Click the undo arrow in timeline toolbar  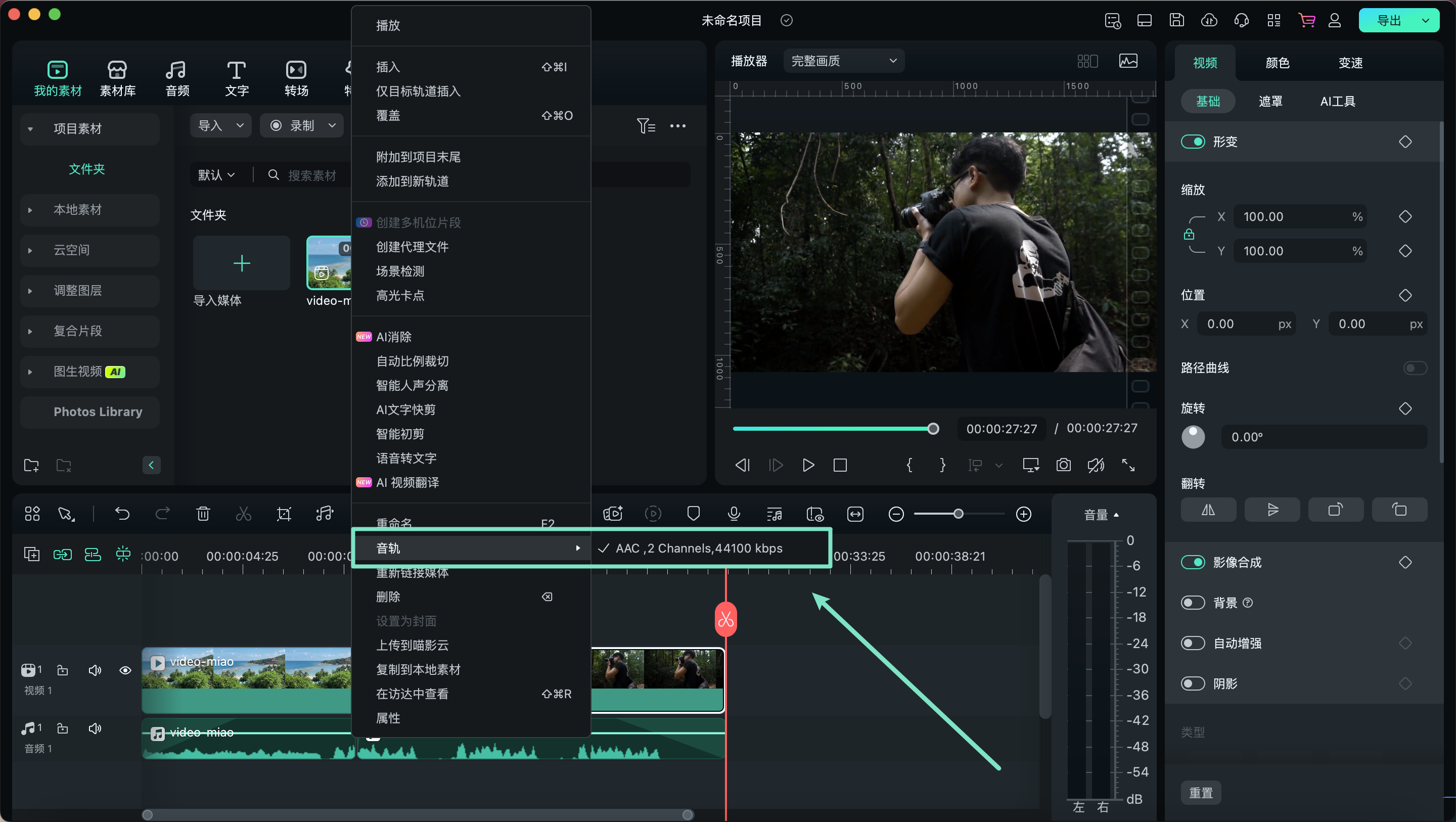point(123,514)
